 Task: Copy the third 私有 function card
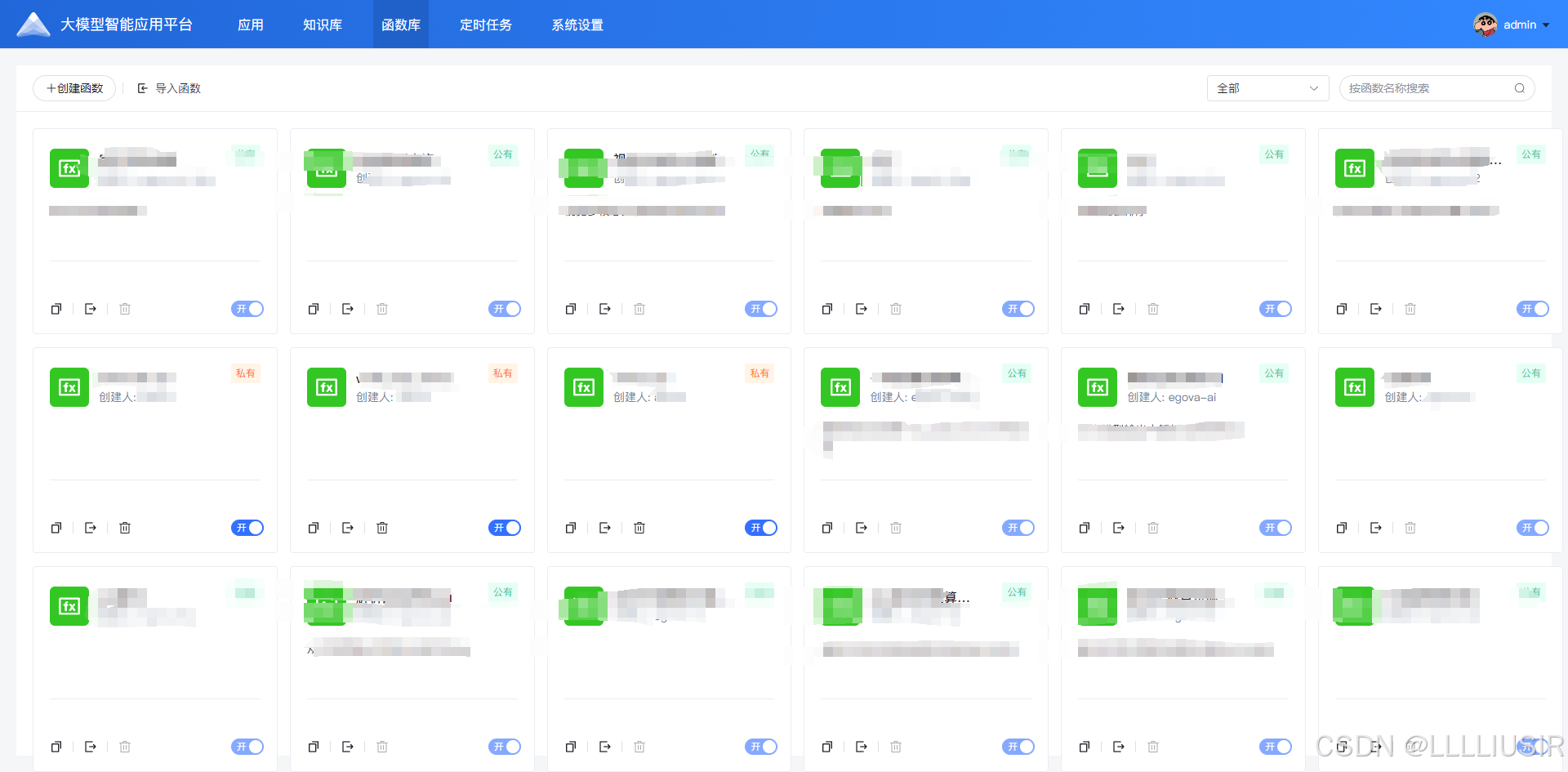(571, 528)
